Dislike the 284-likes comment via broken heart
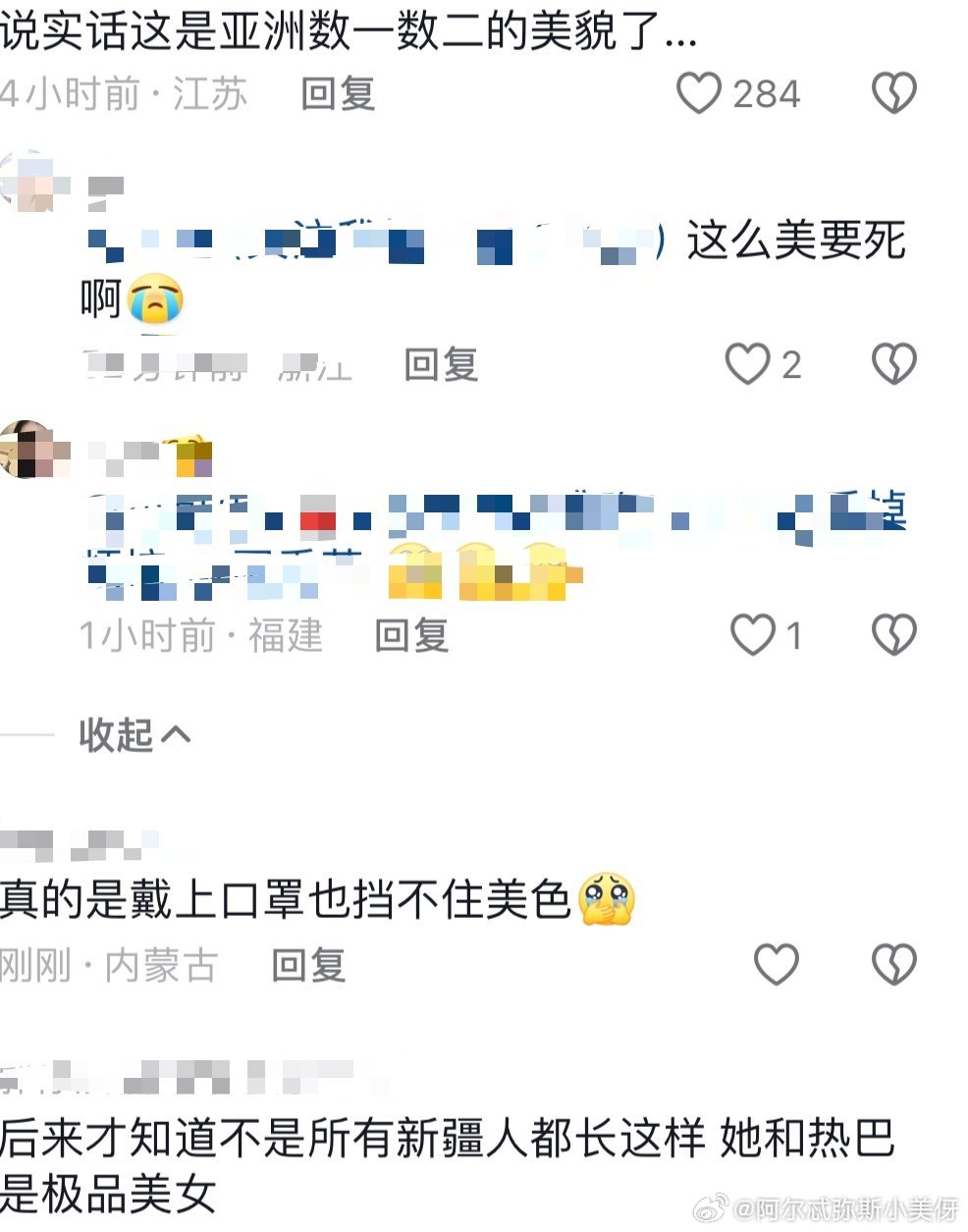The width and height of the screenshot is (968, 1232). tap(893, 93)
